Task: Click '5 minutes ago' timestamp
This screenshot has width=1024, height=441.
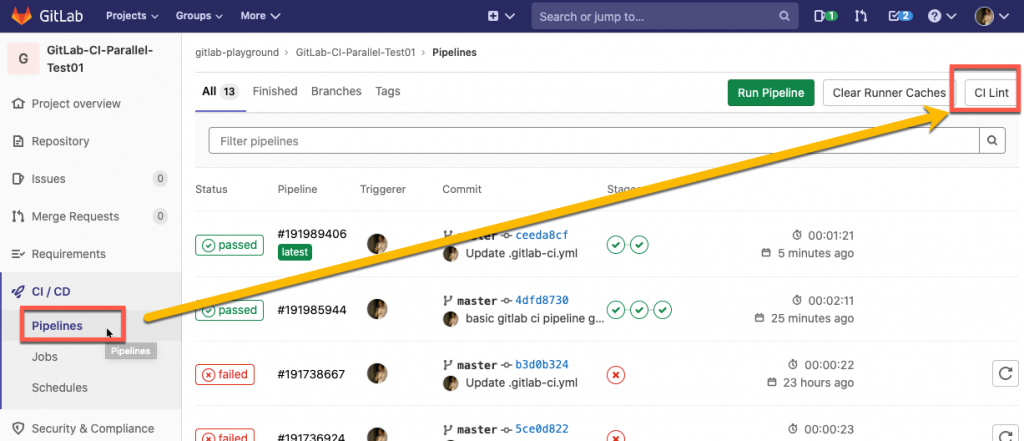Action: coord(816,253)
